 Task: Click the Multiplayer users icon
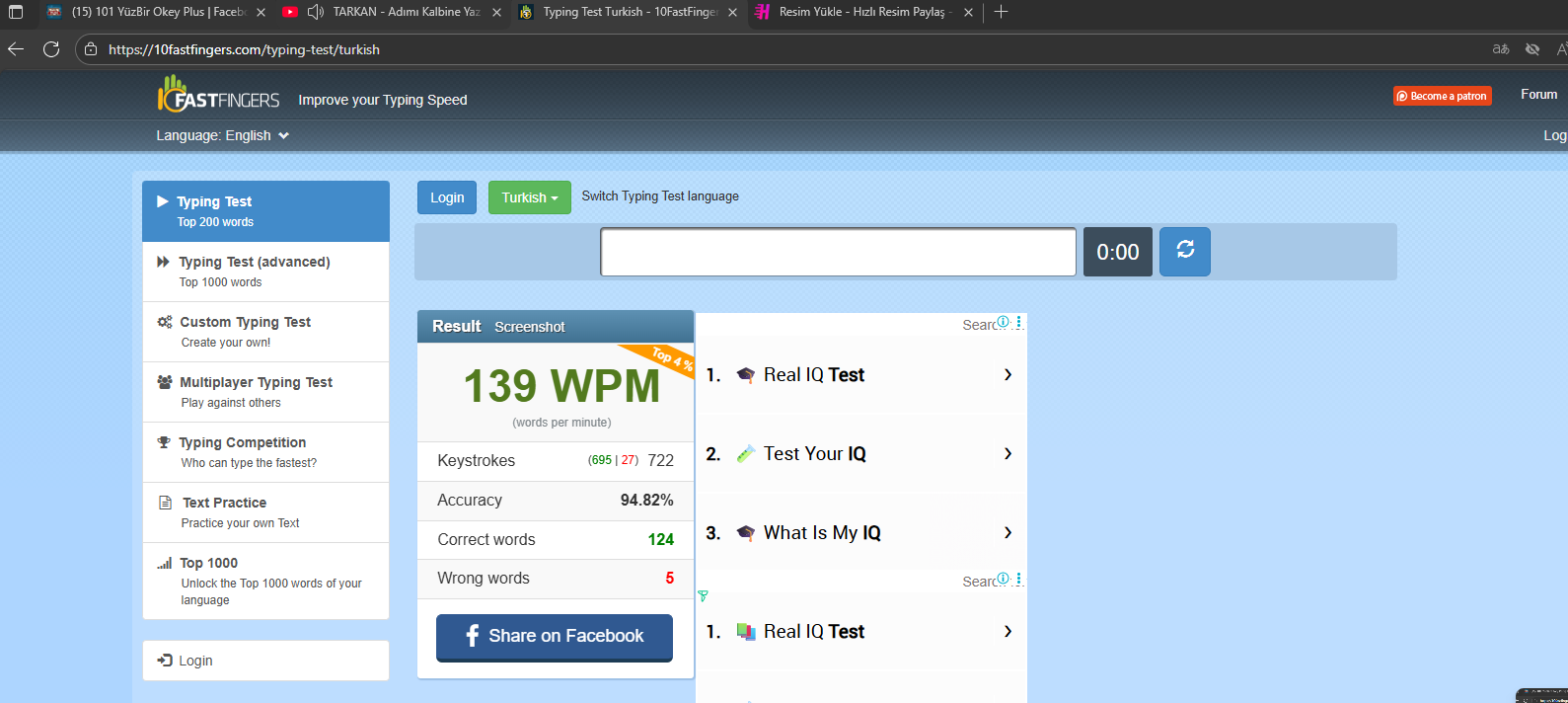165,382
